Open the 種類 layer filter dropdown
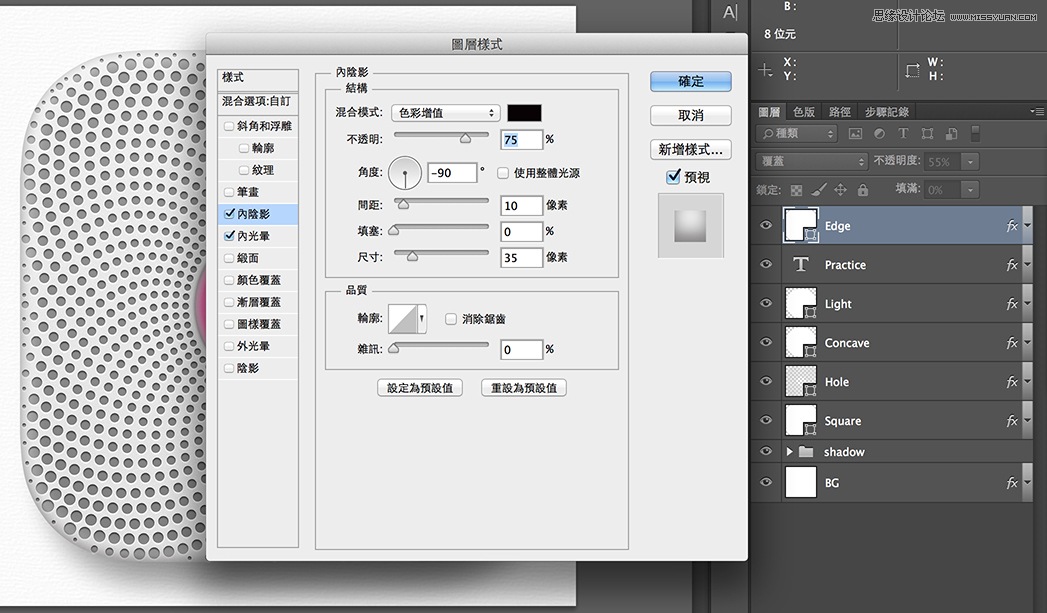 [x=797, y=134]
